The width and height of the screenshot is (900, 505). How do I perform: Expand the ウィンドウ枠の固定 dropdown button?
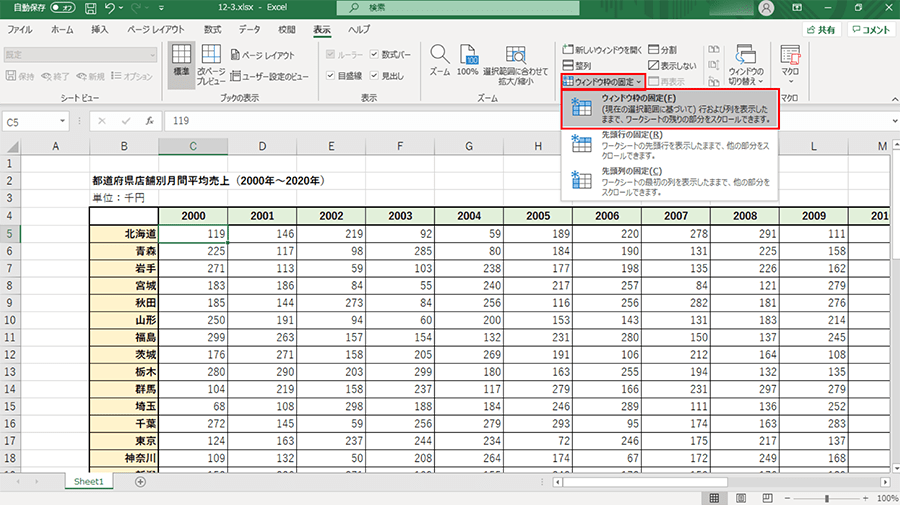point(603,81)
